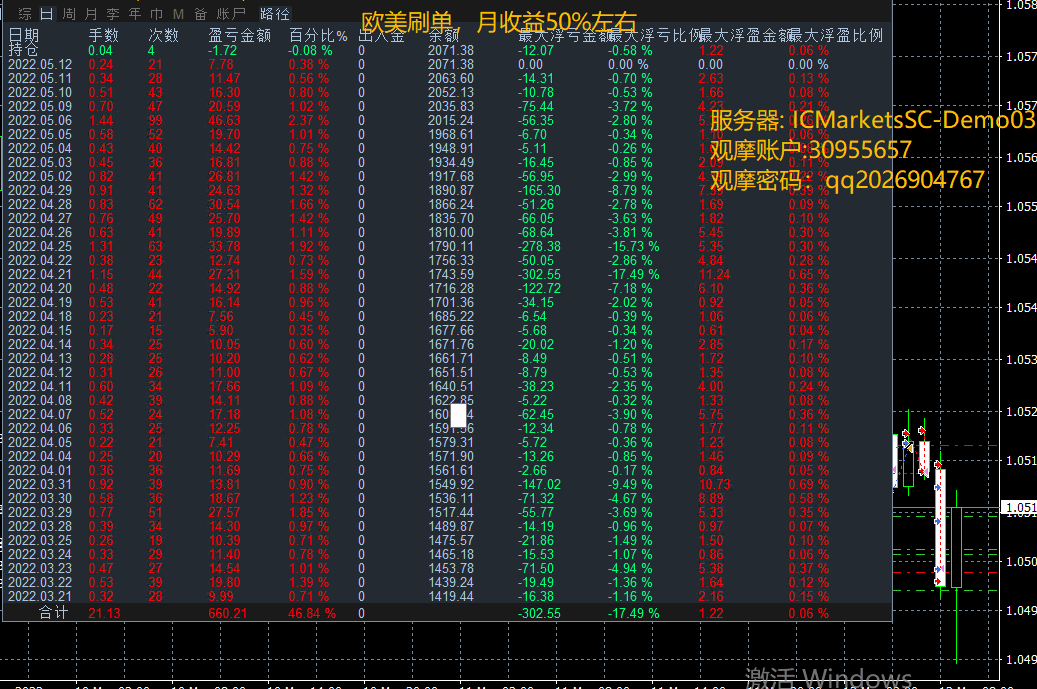Screen dimensions: 1037x689
Task: Click the 合计 total row label
Action: pyautogui.click(x=54, y=613)
